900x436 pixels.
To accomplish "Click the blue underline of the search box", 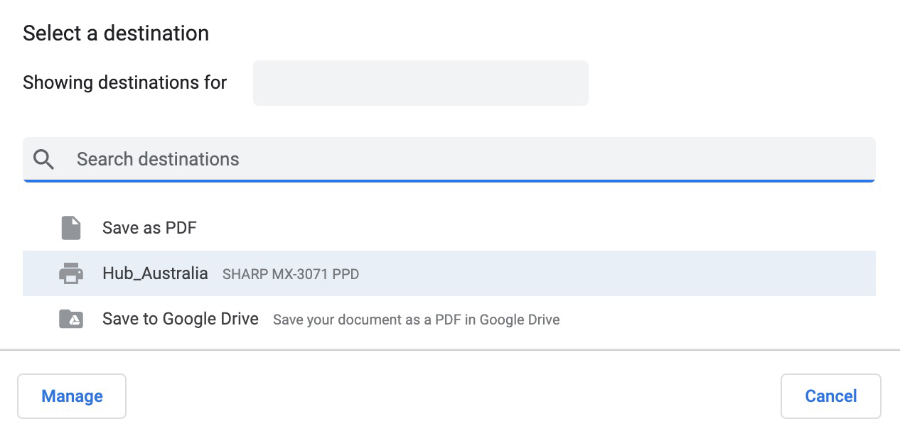I will (450, 181).
